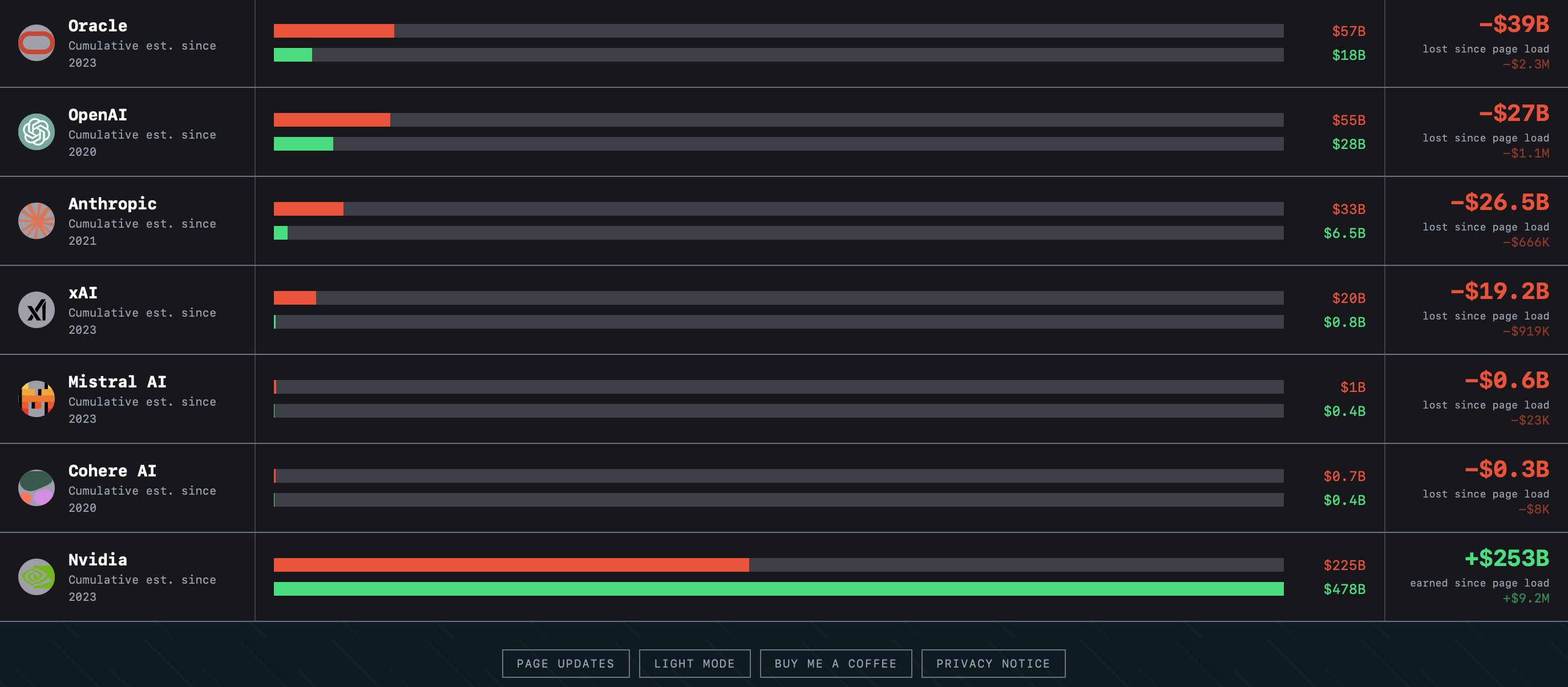Select the Cohere AI company name
1568x687 pixels.
(112, 470)
